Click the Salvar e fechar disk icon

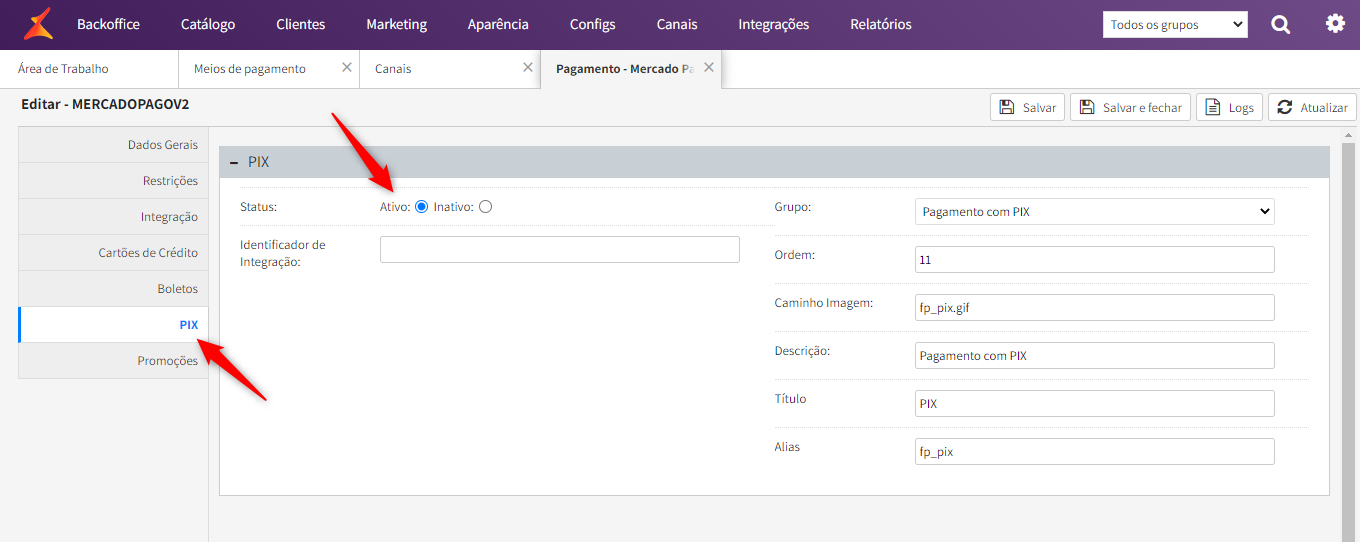pos(1087,107)
